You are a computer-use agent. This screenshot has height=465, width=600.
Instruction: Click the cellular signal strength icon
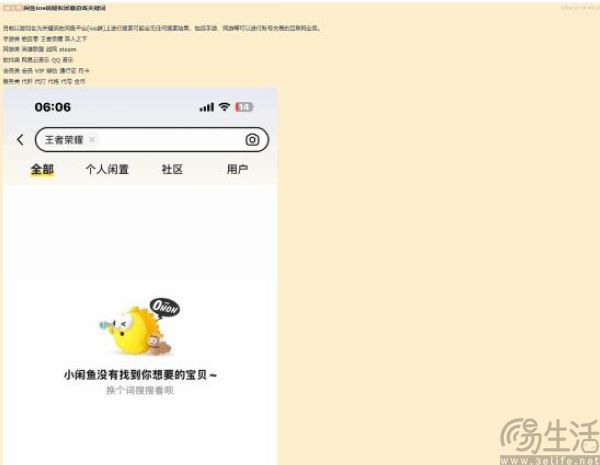click(207, 108)
